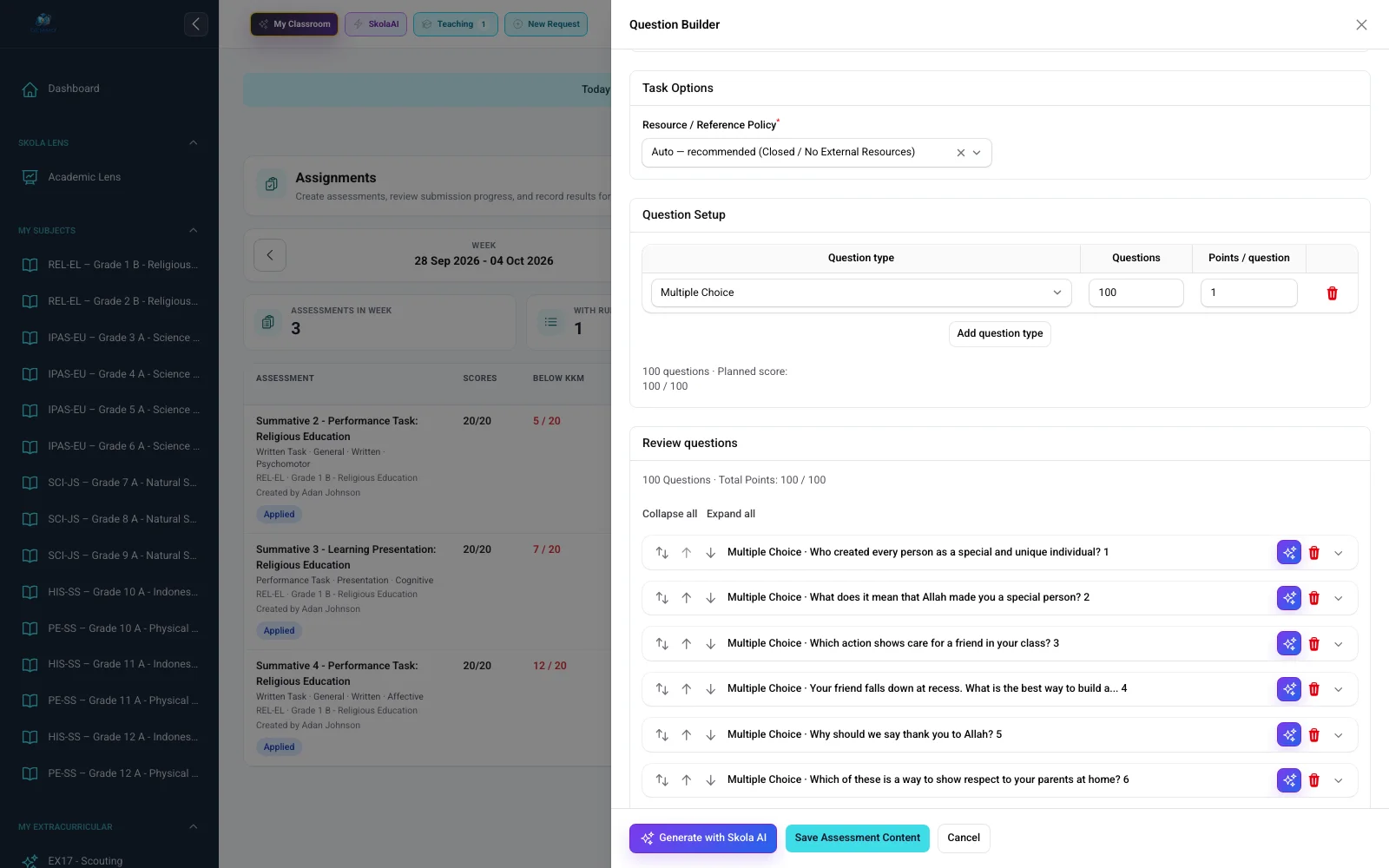Collapse the MY EXTRACURRICULAR sidebar section
Screen dimensions: 1389x868
[x=194, y=826]
